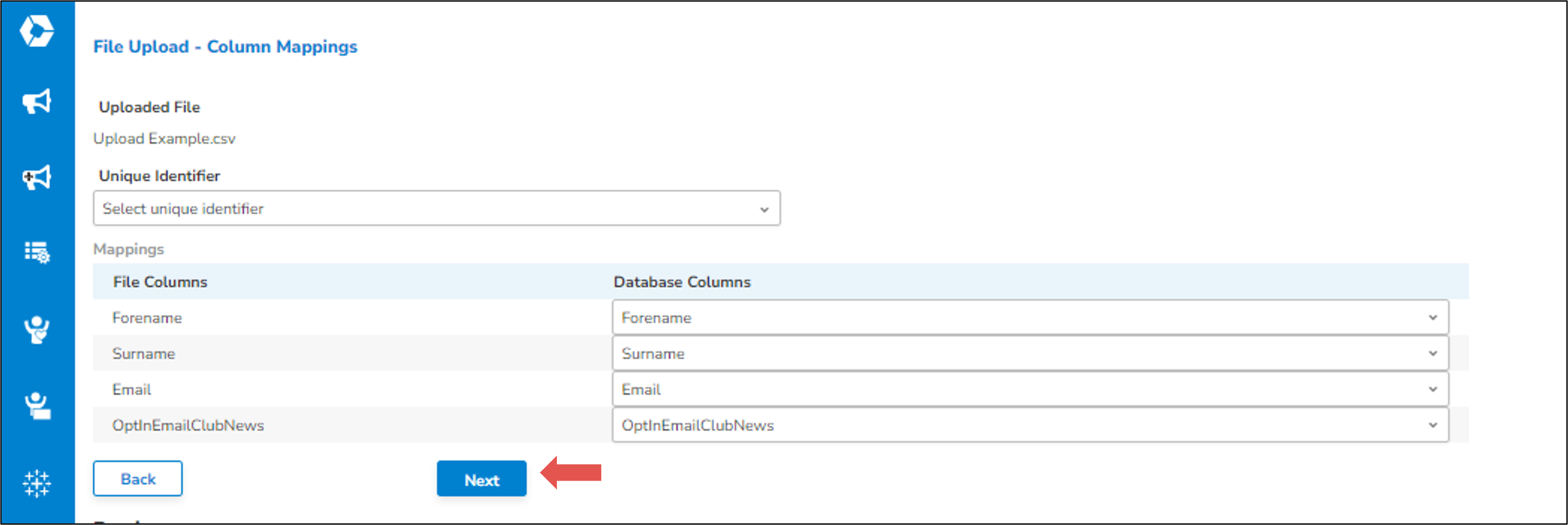Open the list settings sidebar icon
Image resolution: width=1568 pixels, height=525 pixels.
pos(37,252)
